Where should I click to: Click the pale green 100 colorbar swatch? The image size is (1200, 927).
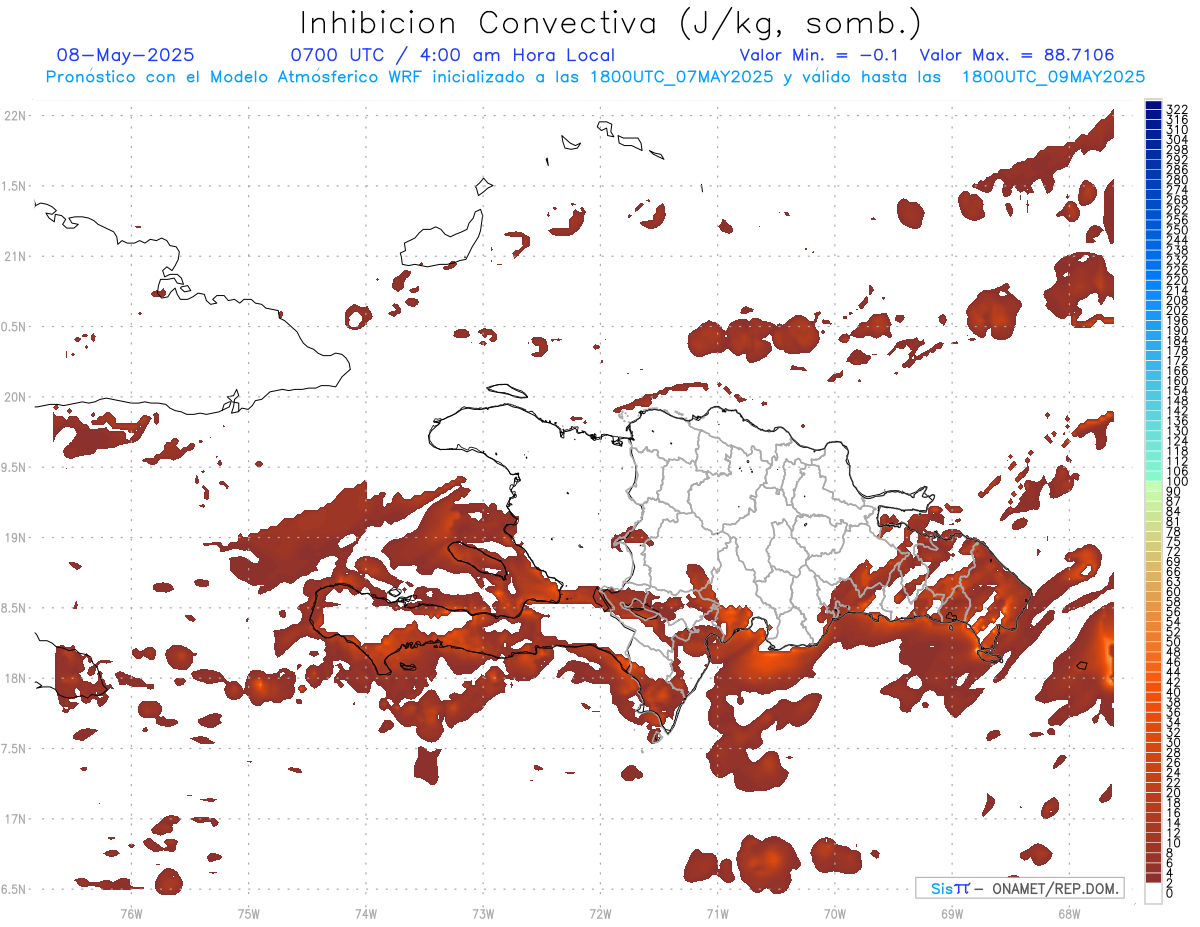pyautogui.click(x=1153, y=484)
